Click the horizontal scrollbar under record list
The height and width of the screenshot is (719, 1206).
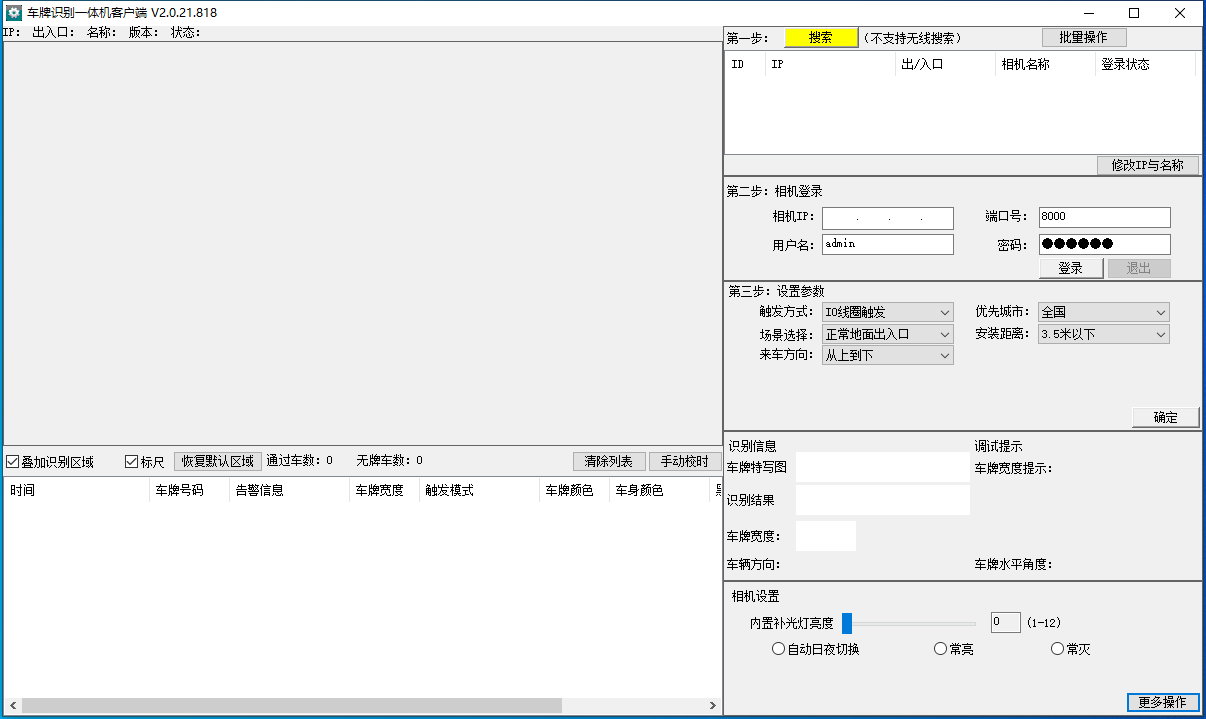pos(291,706)
